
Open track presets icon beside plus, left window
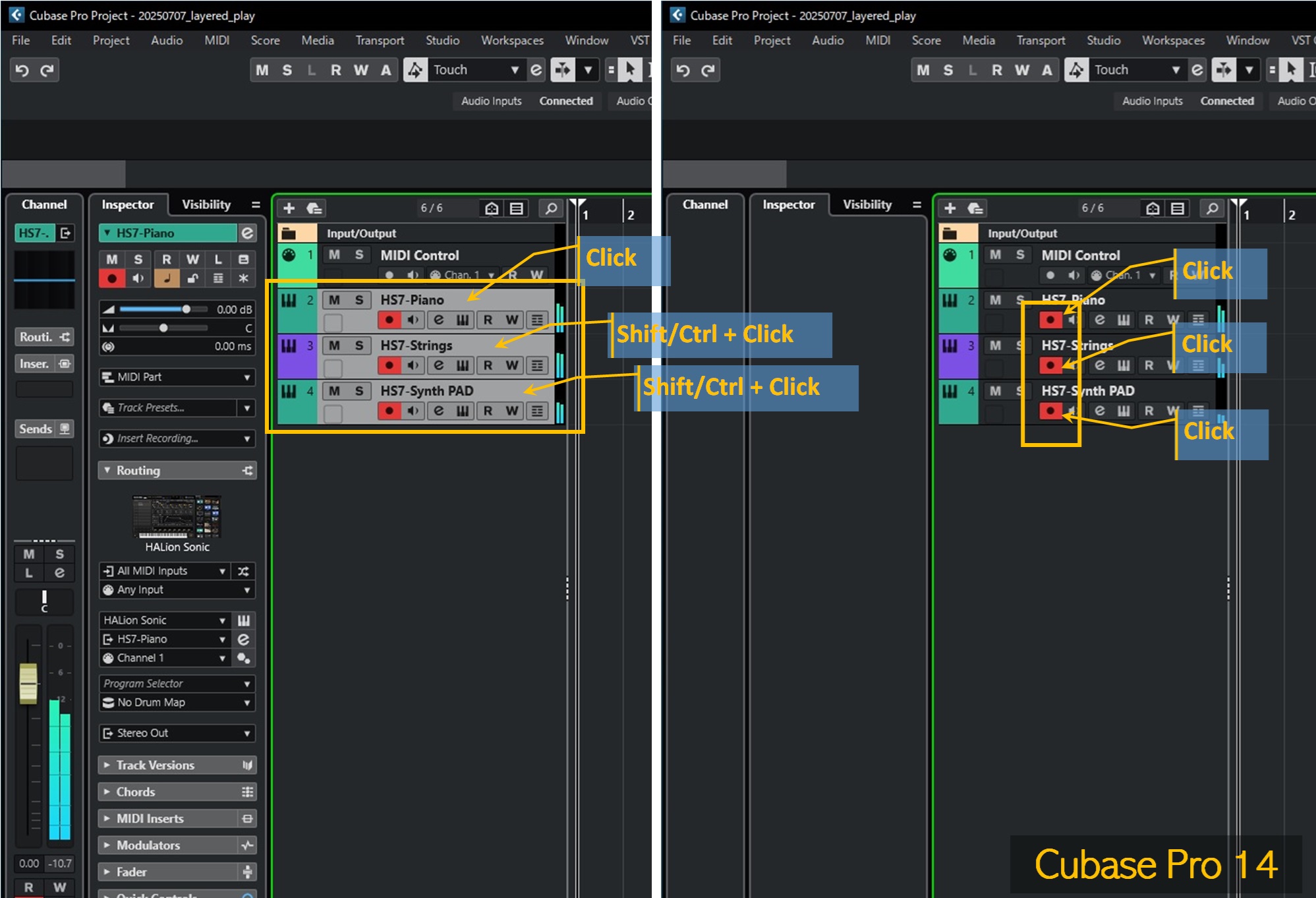[x=314, y=208]
